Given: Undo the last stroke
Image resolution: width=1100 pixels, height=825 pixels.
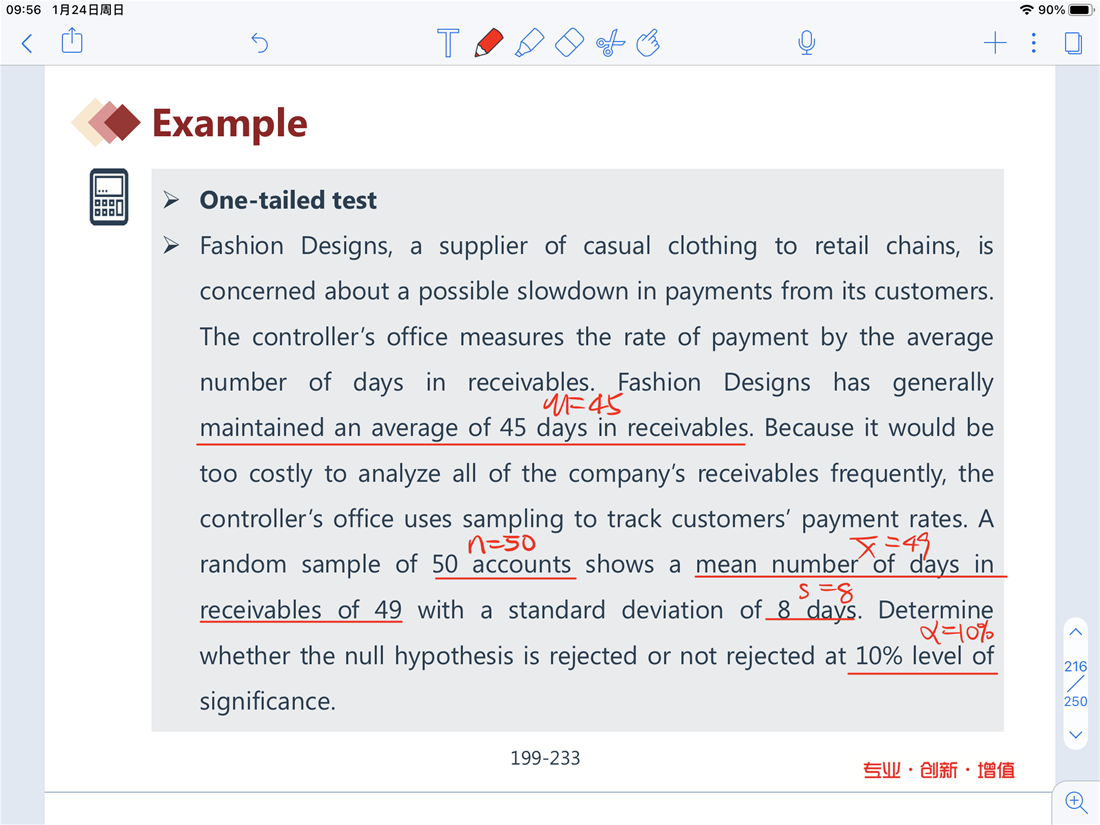Looking at the screenshot, I should (x=260, y=43).
